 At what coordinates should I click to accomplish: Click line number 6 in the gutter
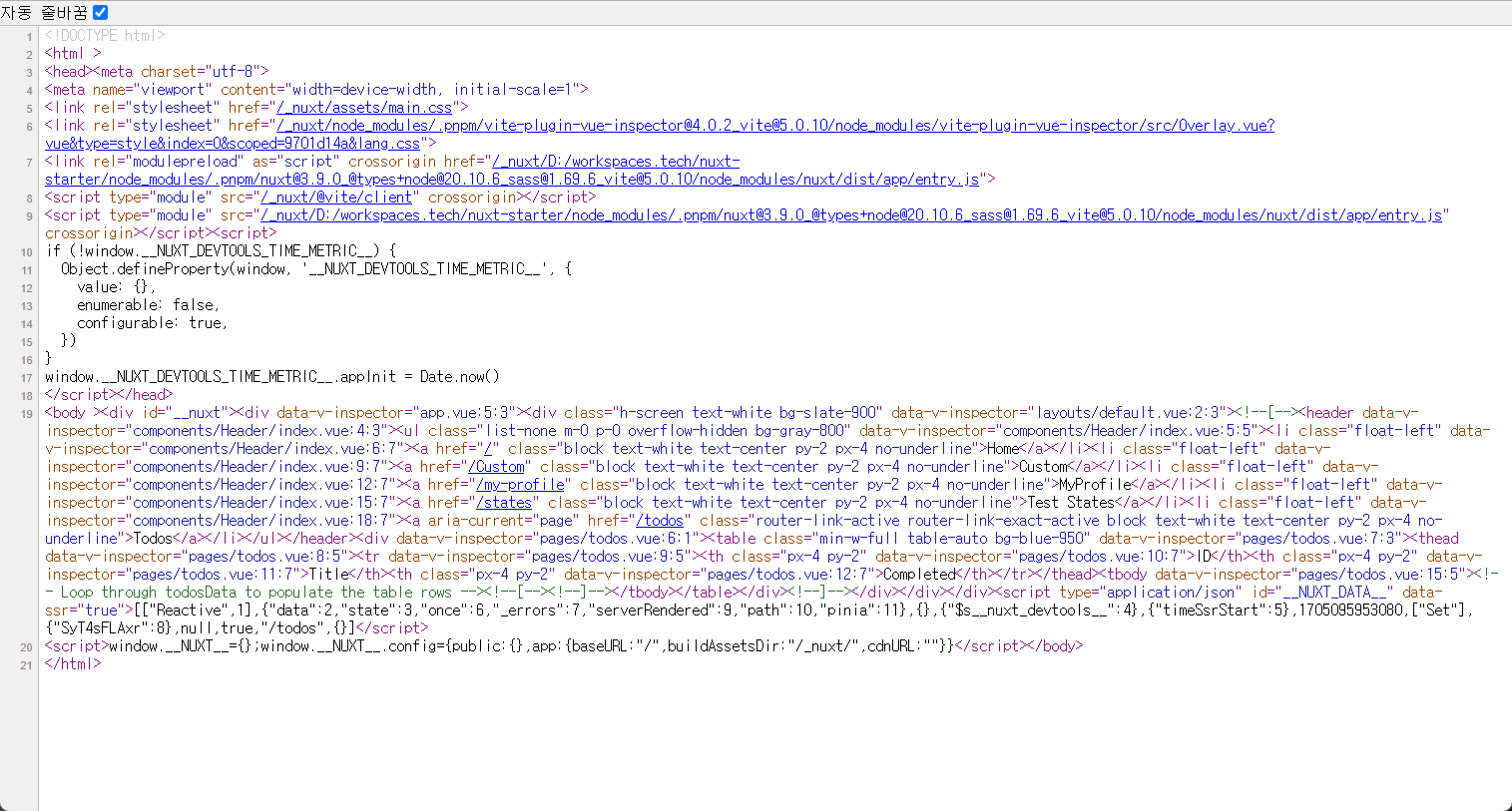click(x=30, y=126)
